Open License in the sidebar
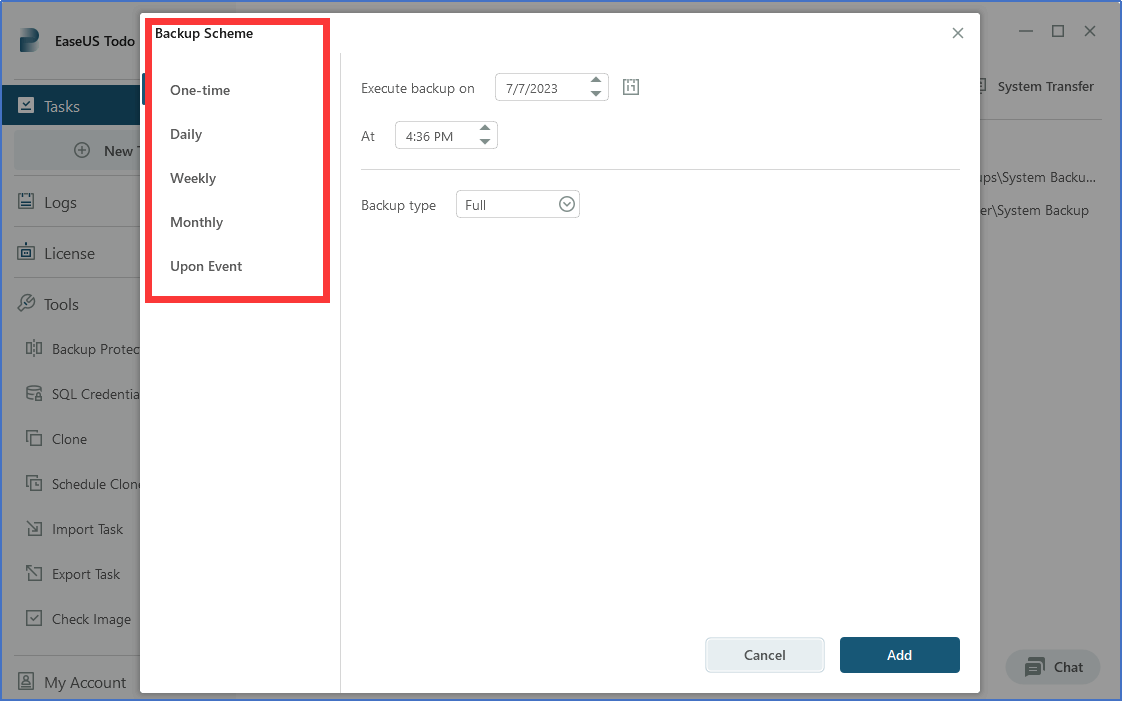 69,253
